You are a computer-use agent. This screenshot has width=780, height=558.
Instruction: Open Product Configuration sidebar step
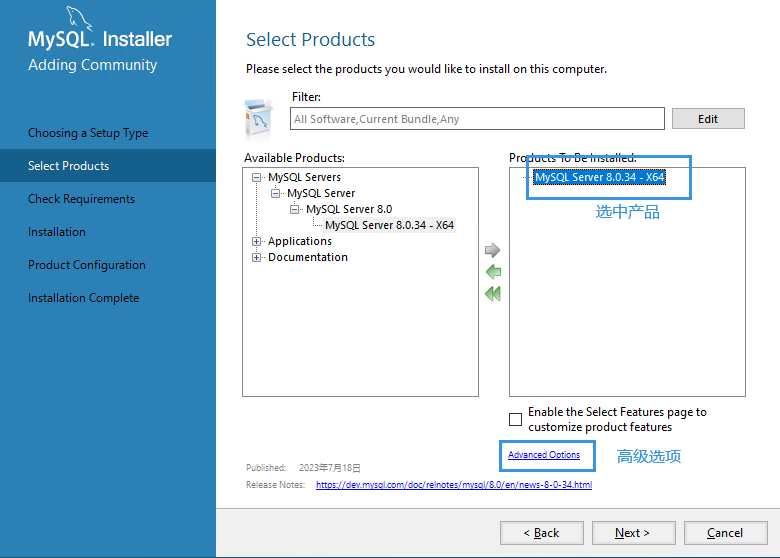click(x=87, y=265)
